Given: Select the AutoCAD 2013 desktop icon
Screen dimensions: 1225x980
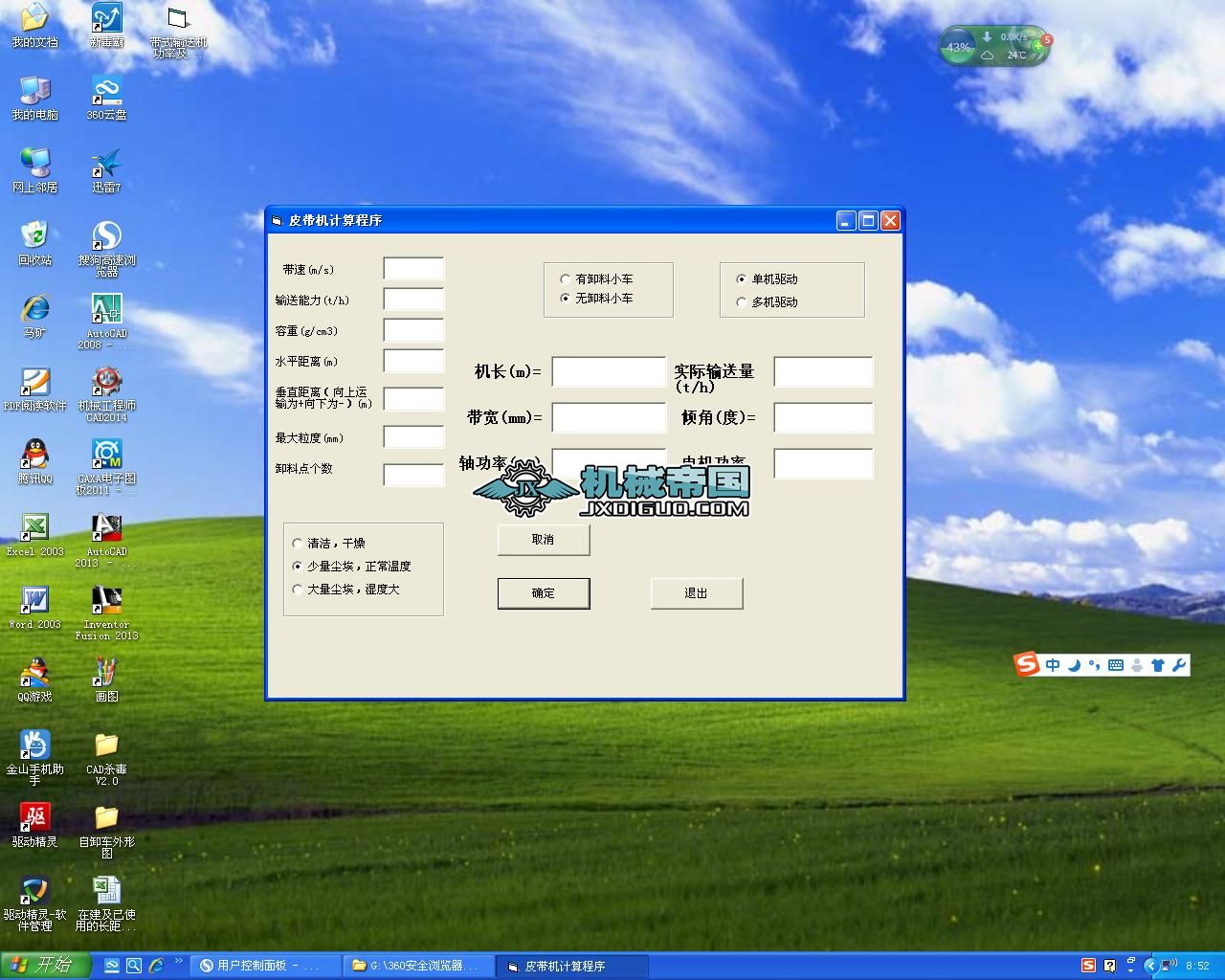Looking at the screenshot, I should point(107,541).
